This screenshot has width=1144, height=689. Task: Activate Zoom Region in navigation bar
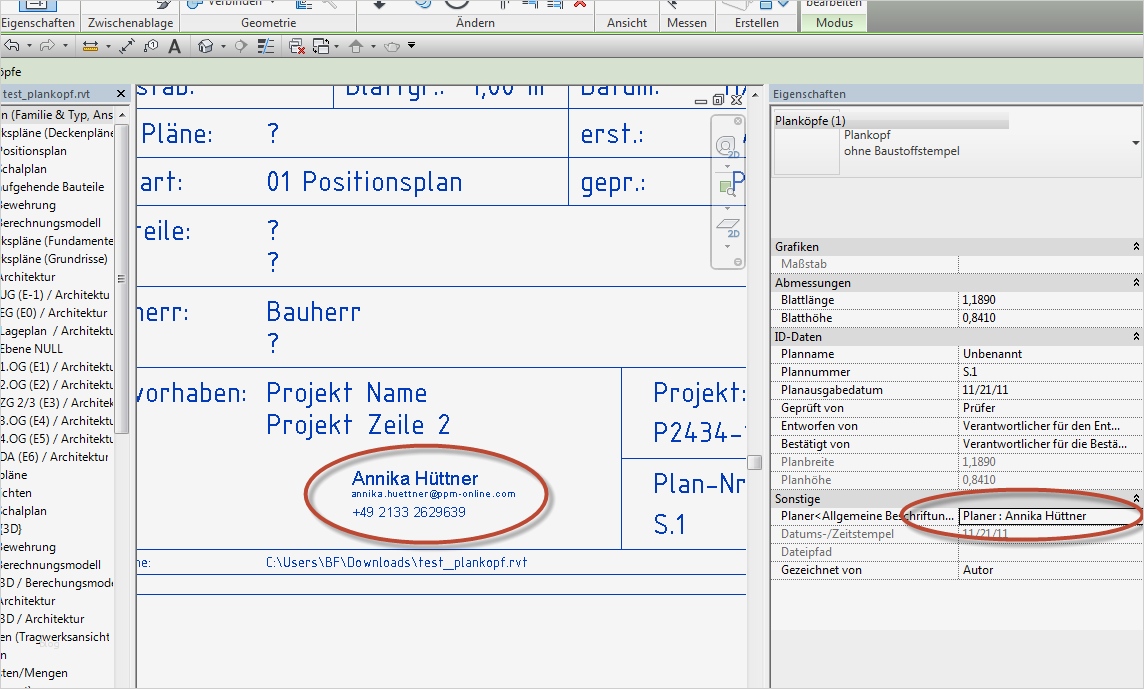(x=727, y=188)
